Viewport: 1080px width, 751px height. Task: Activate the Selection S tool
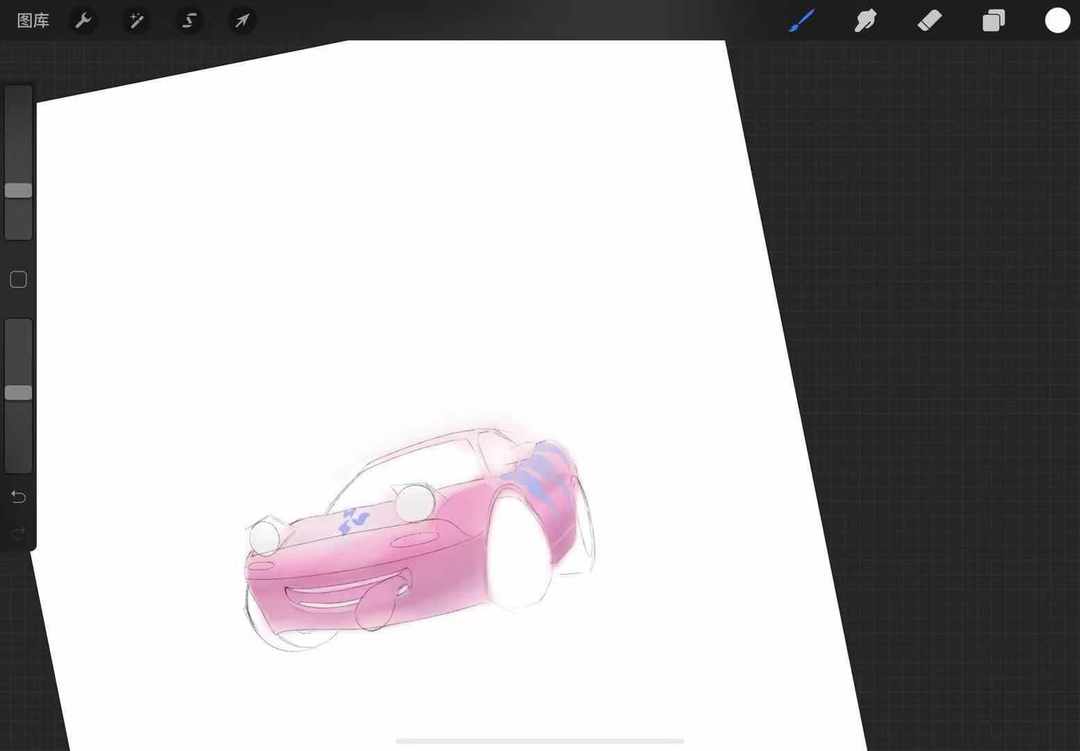coord(189,21)
